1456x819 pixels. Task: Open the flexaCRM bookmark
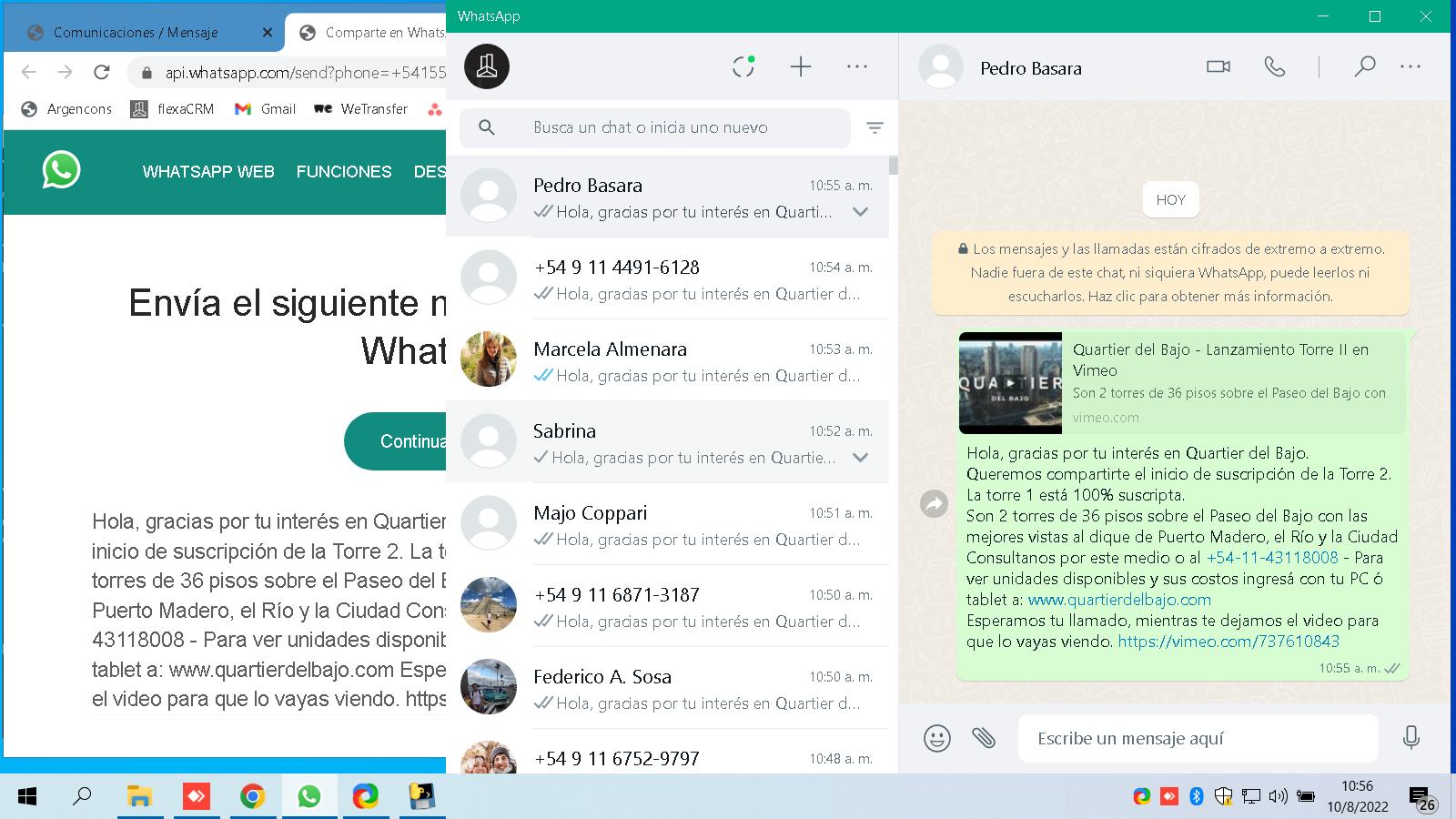click(x=172, y=109)
